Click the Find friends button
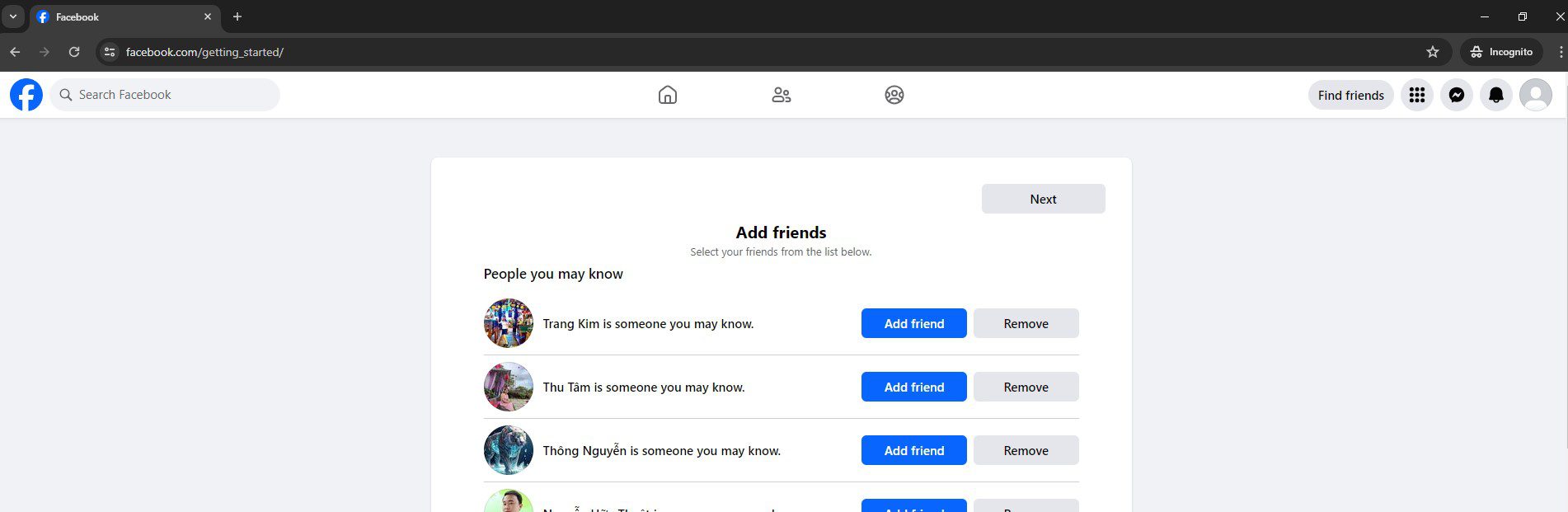 [1350, 95]
